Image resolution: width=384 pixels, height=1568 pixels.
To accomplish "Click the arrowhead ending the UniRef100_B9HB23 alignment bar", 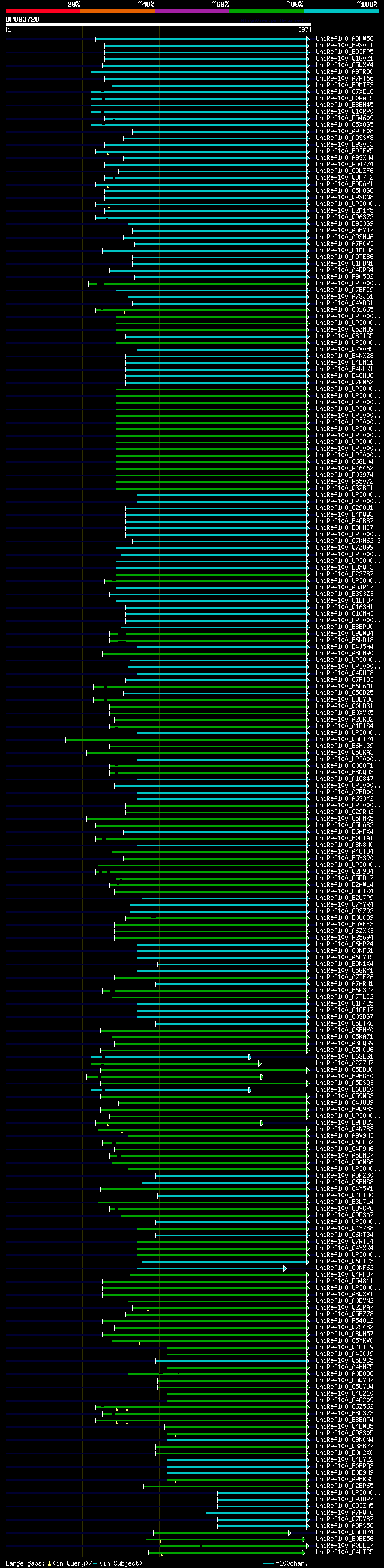I will (x=262, y=1123).
